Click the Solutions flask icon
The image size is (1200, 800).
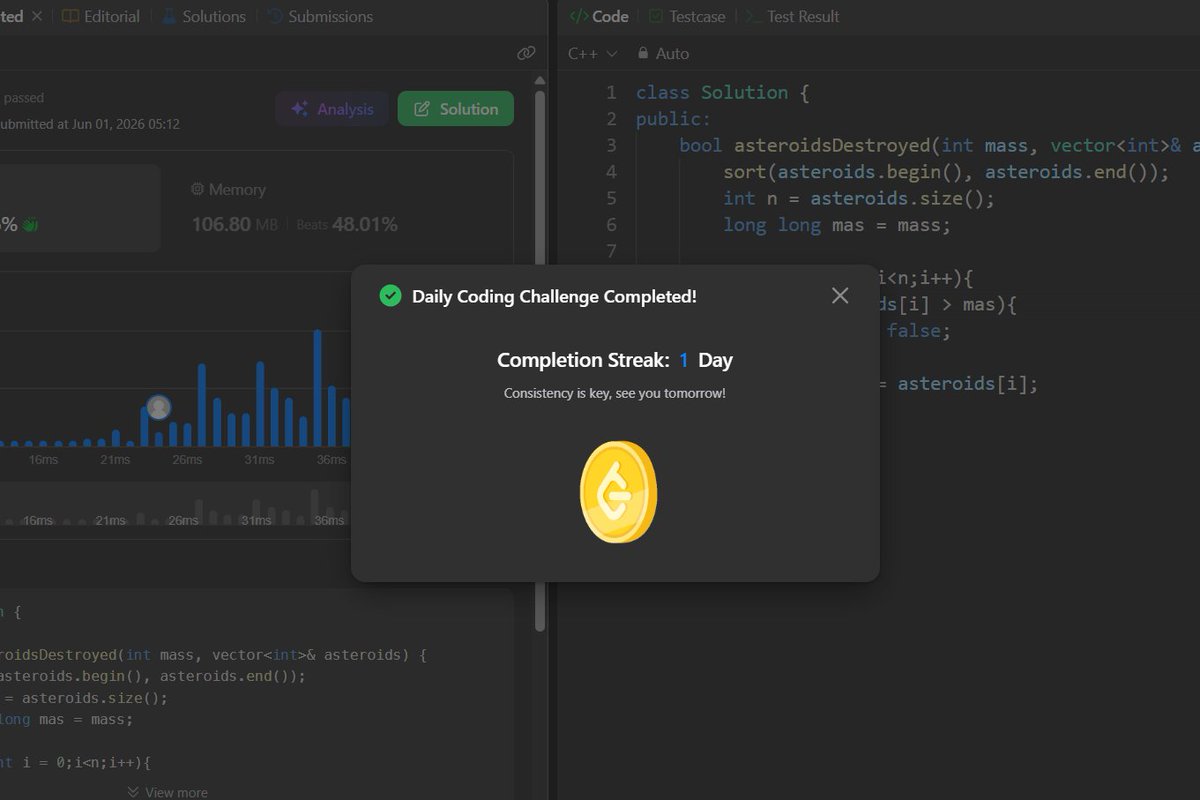(168, 16)
